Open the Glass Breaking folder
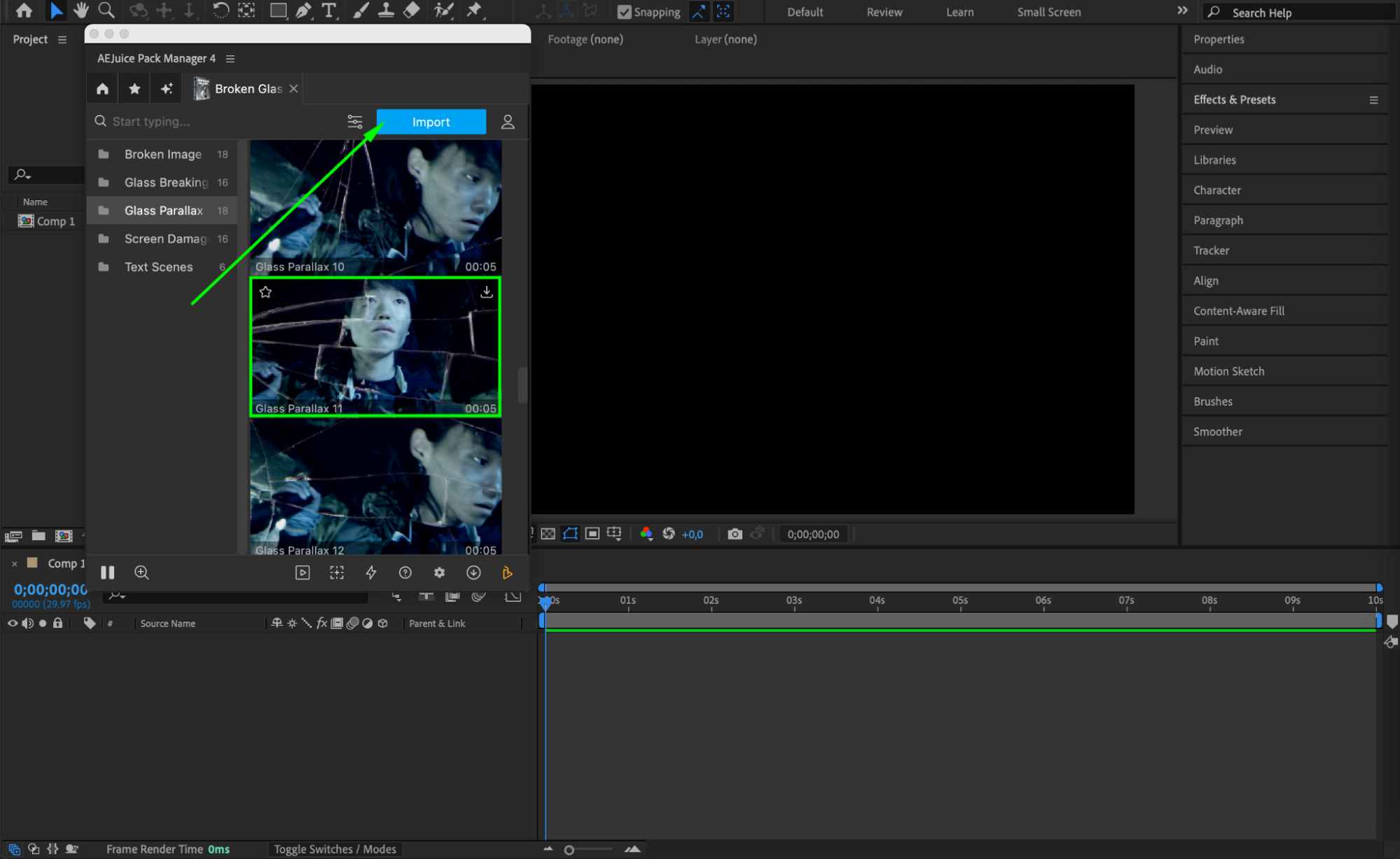Image resolution: width=1400 pixels, height=859 pixels. point(166,182)
